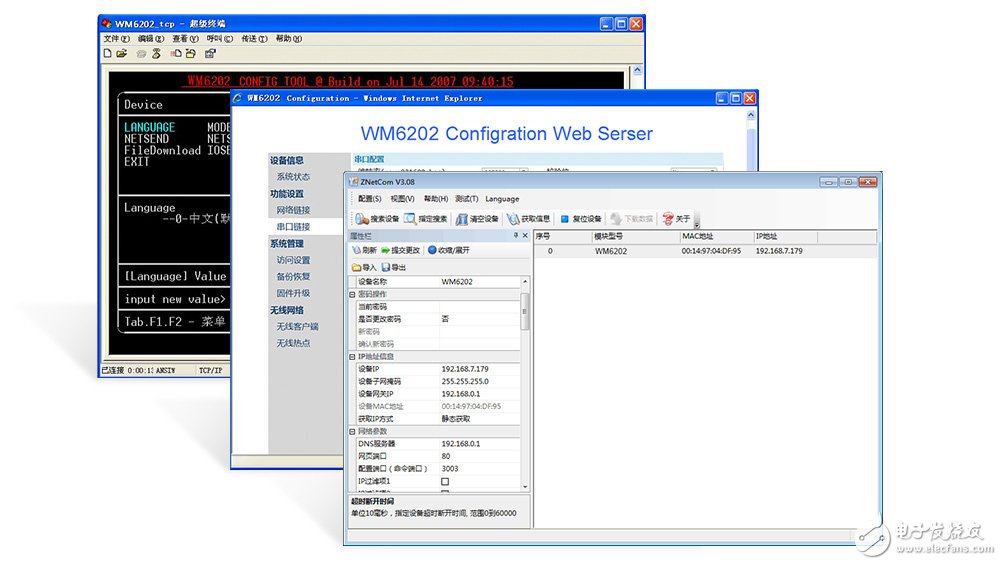Collapse the 密码操作 property group
This screenshot has height=565, width=1002.
click(x=352, y=295)
